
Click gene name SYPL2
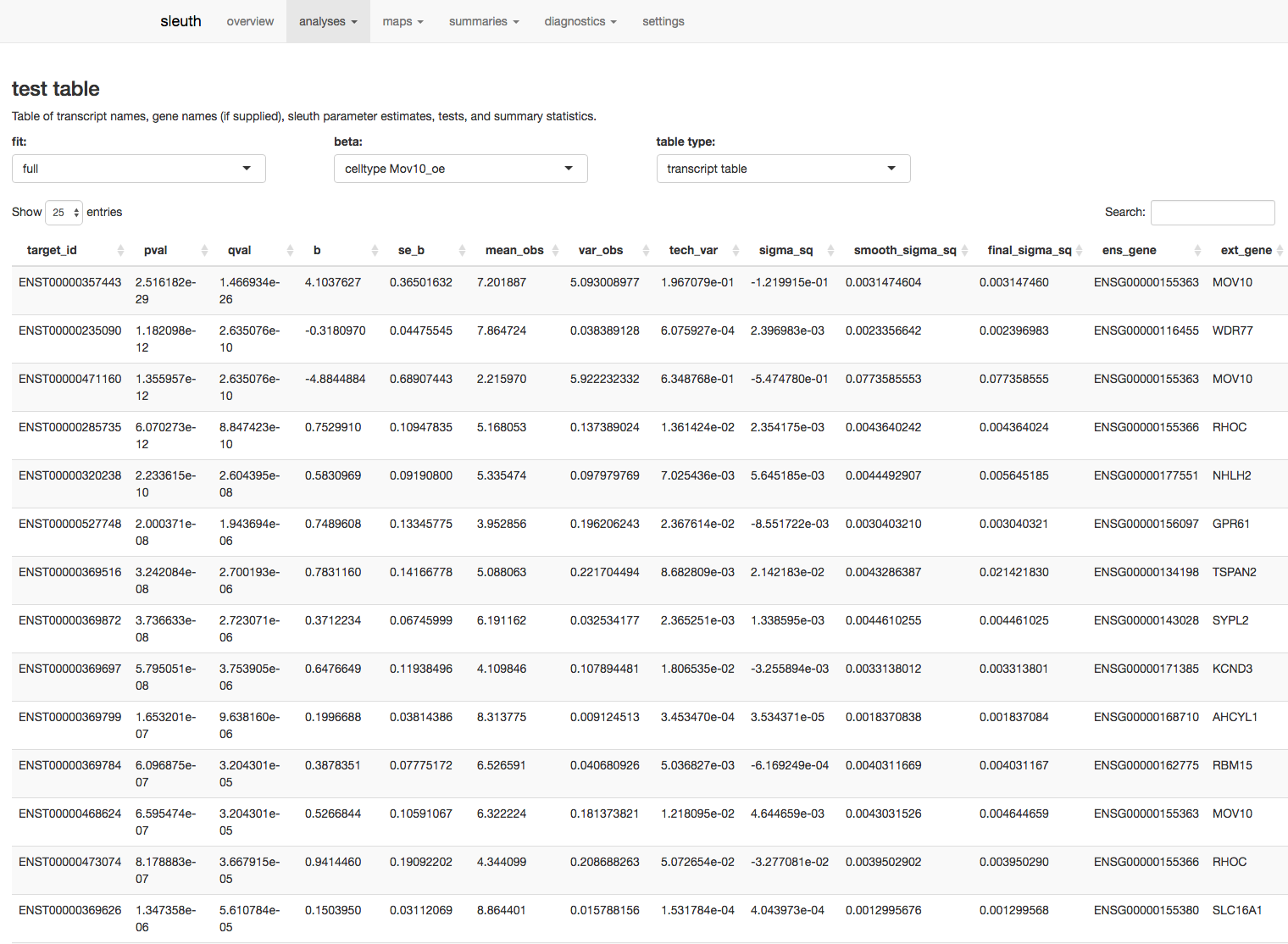point(1230,620)
